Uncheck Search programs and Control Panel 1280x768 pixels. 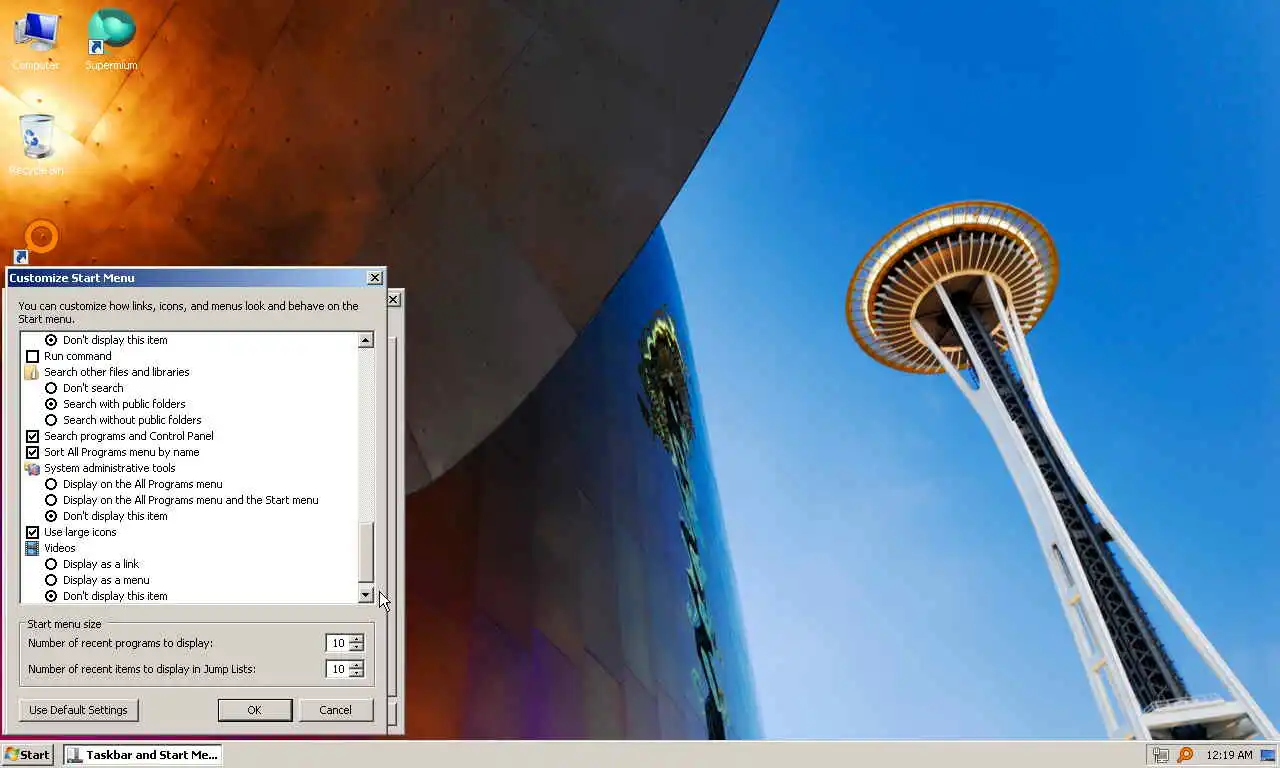(x=32, y=436)
